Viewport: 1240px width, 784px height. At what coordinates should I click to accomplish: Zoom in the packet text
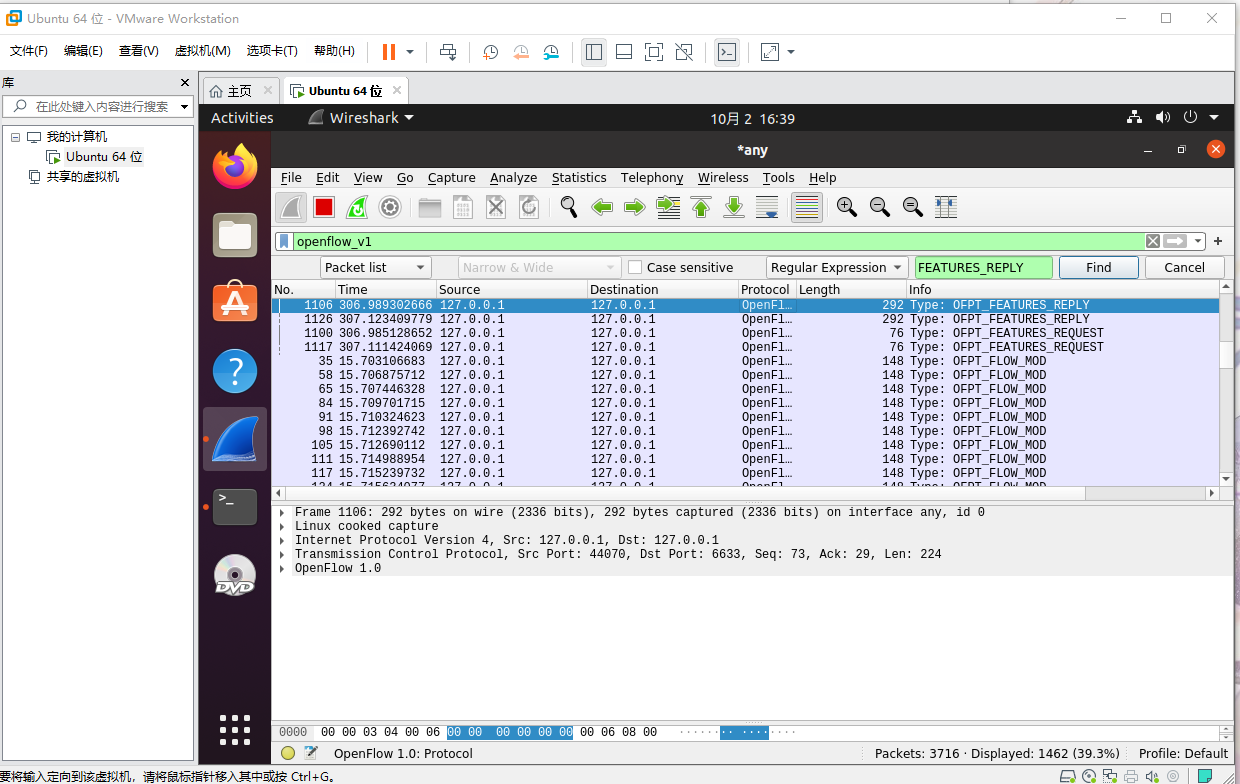[847, 207]
